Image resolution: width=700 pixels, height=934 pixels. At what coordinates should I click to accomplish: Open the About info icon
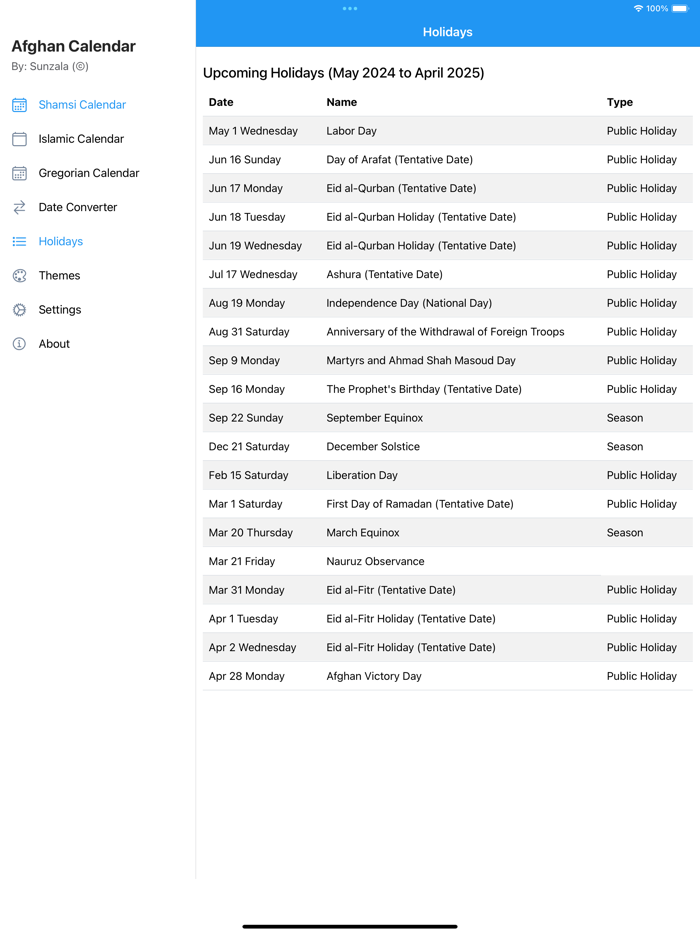click(x=19, y=344)
